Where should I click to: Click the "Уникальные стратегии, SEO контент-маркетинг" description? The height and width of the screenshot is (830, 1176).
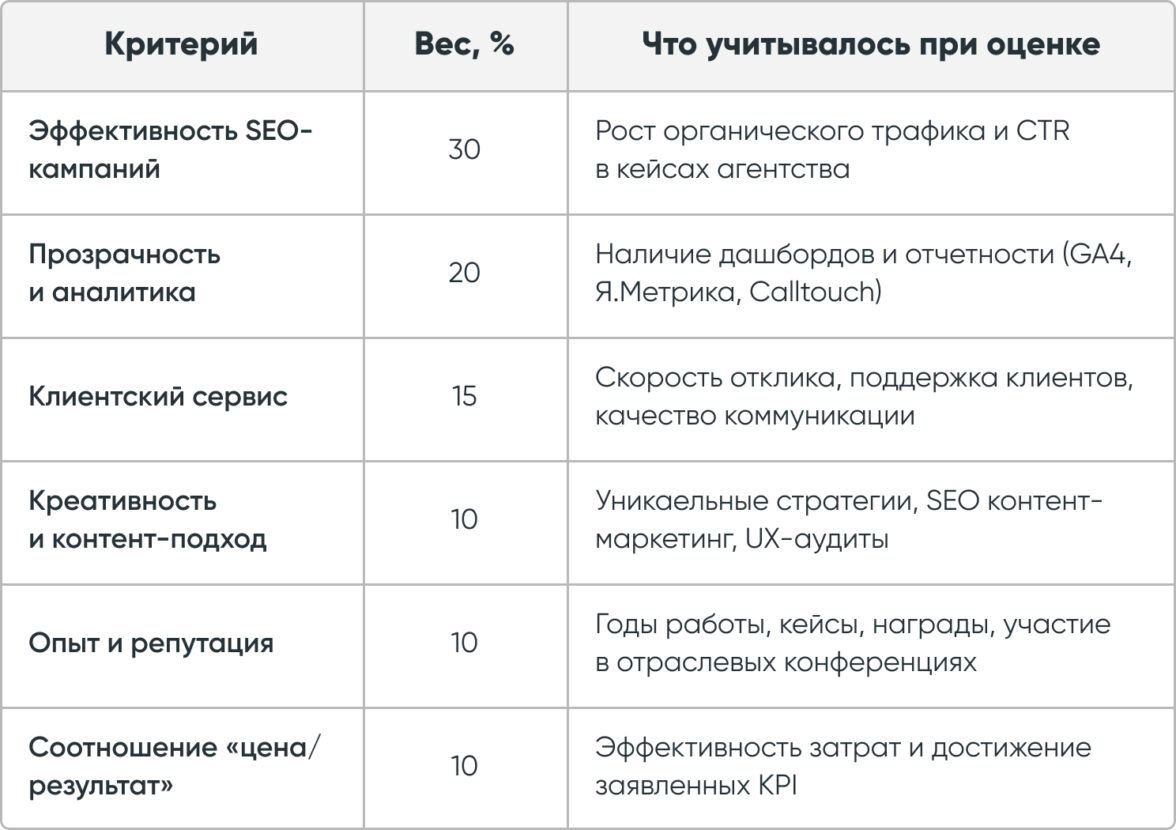tap(848, 501)
